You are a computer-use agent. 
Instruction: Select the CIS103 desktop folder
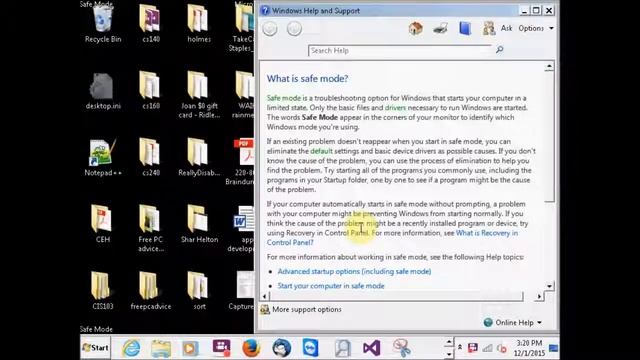point(102,291)
